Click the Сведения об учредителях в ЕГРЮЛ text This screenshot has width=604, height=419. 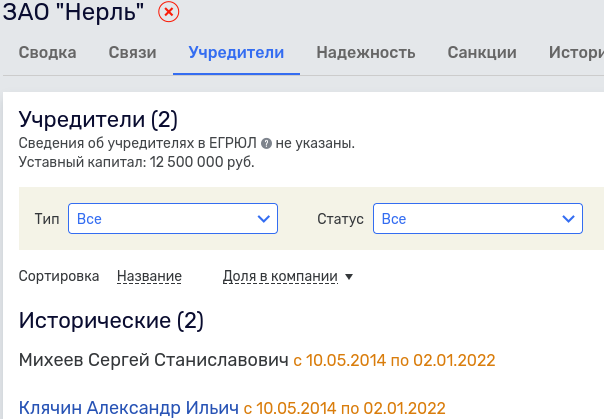[138, 143]
